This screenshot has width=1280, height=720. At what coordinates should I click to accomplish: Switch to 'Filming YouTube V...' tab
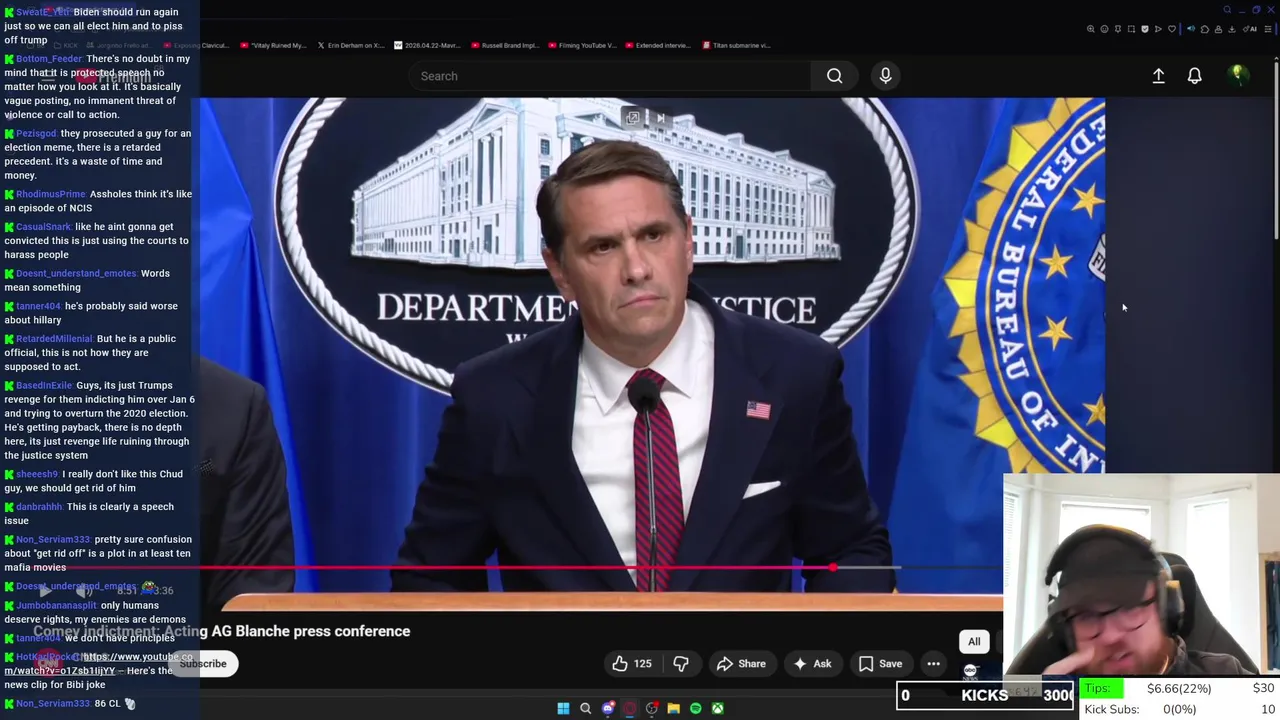pyautogui.click(x=582, y=45)
